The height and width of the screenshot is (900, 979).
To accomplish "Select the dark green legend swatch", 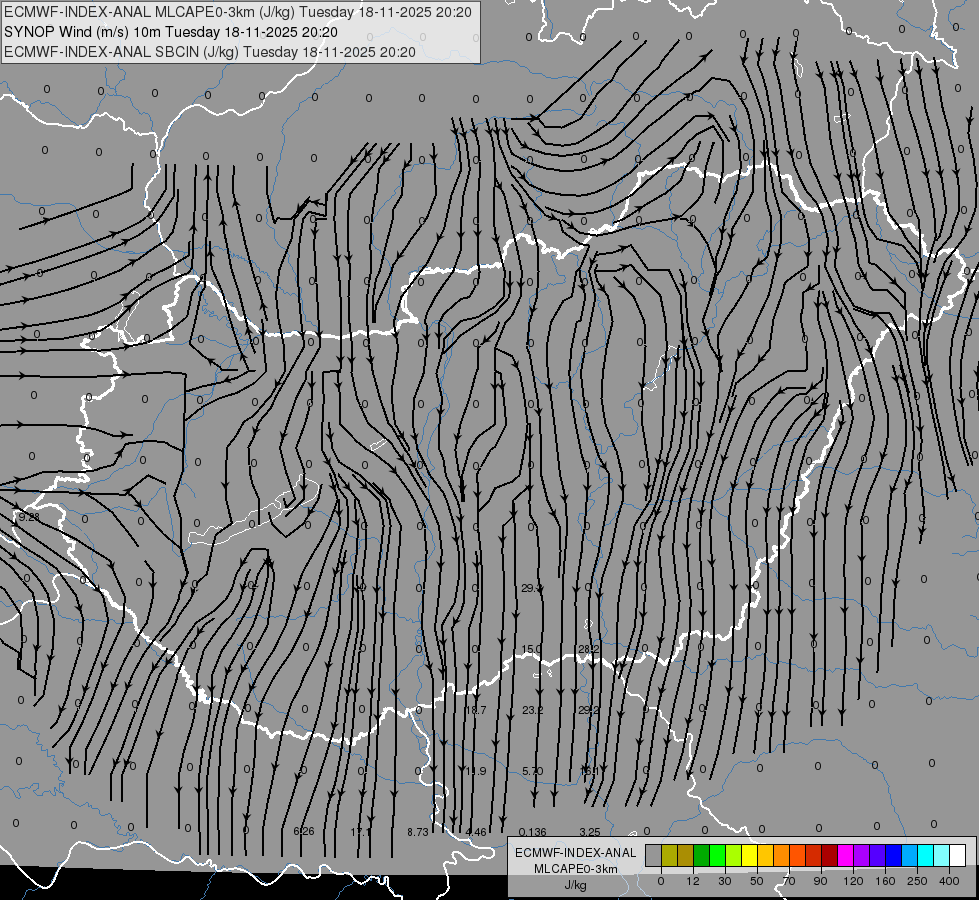I will pos(702,856).
